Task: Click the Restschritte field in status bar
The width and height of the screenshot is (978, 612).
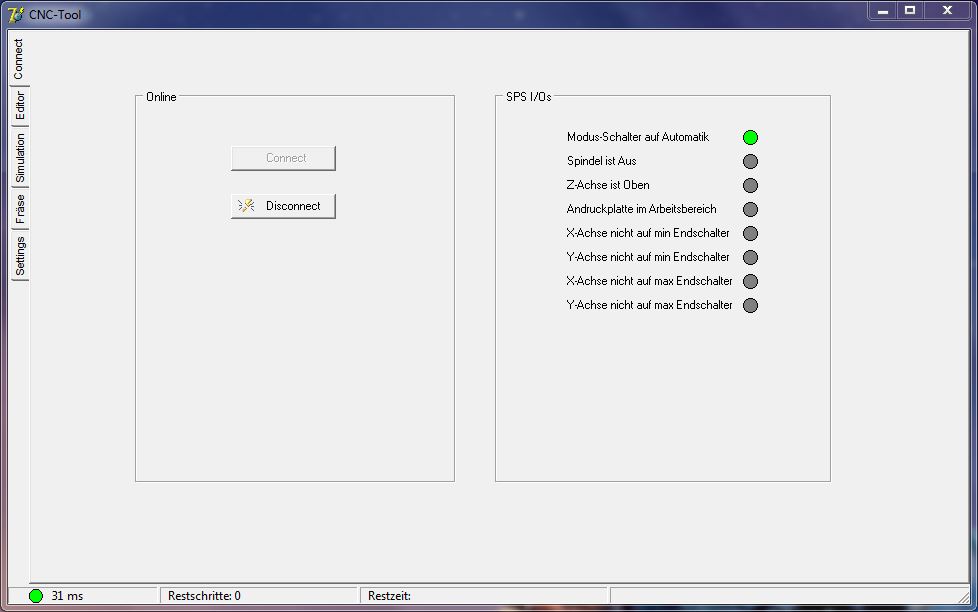Action: pos(258,596)
